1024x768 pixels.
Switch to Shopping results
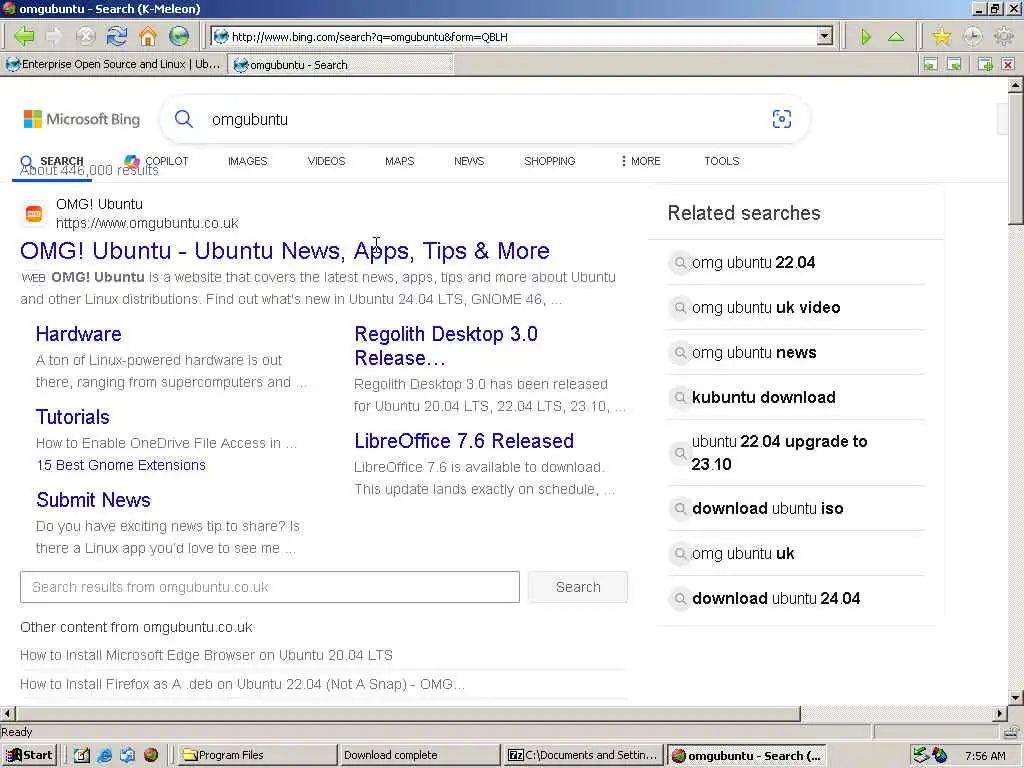pos(549,161)
